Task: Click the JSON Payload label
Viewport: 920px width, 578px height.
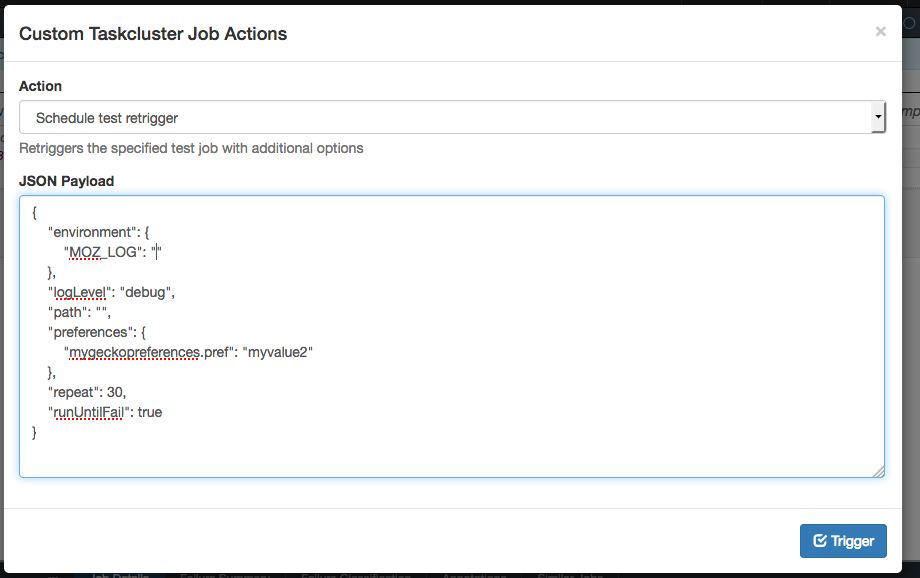Action: (x=66, y=181)
